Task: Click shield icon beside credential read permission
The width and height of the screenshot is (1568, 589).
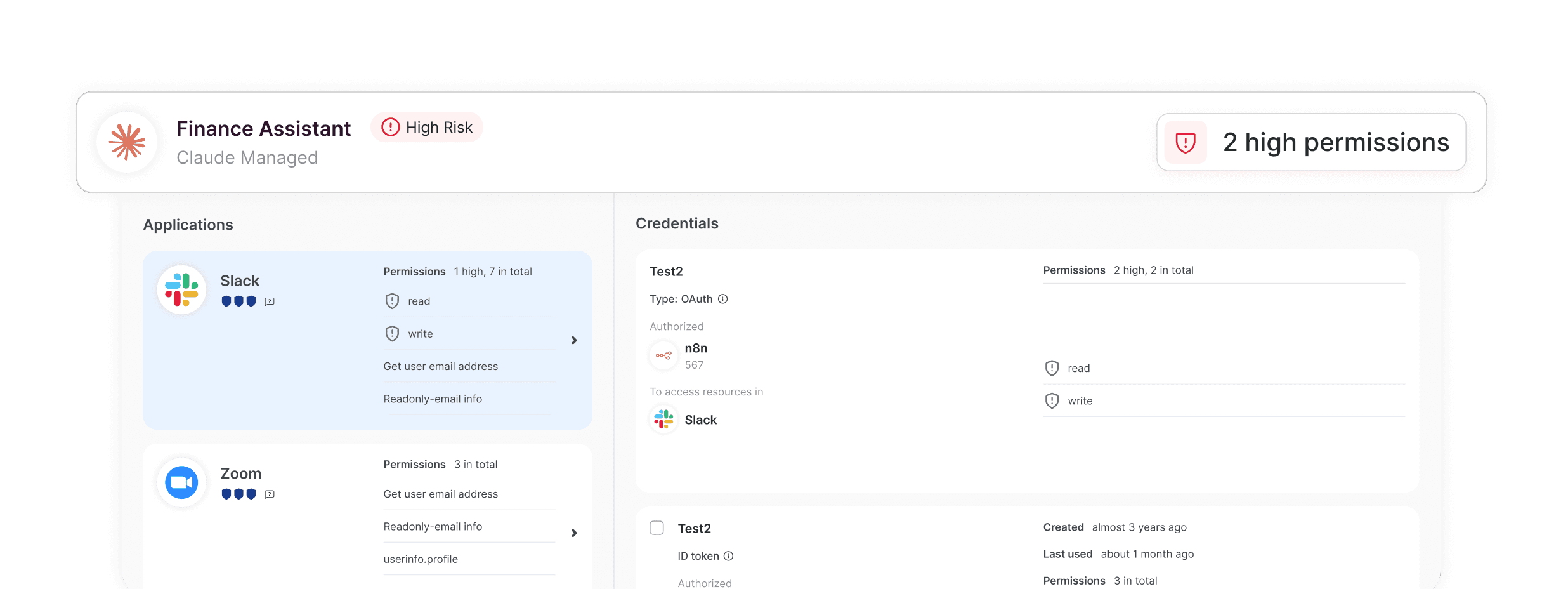Action: [x=1052, y=368]
